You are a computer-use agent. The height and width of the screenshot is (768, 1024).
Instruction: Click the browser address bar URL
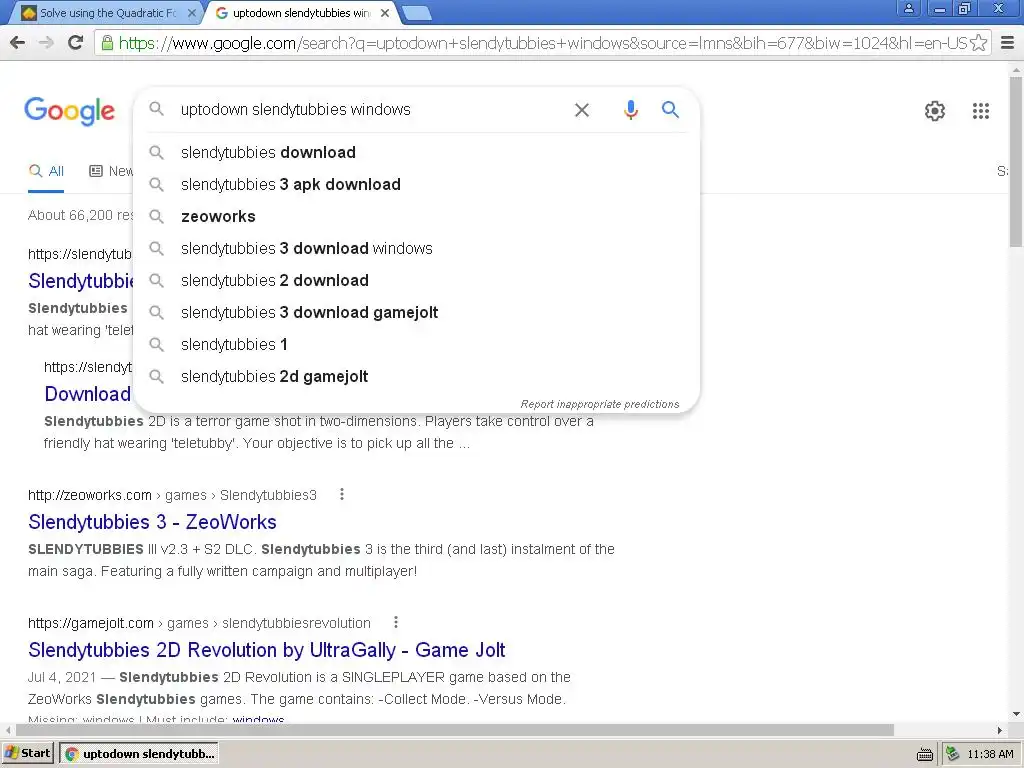pyautogui.click(x=542, y=43)
